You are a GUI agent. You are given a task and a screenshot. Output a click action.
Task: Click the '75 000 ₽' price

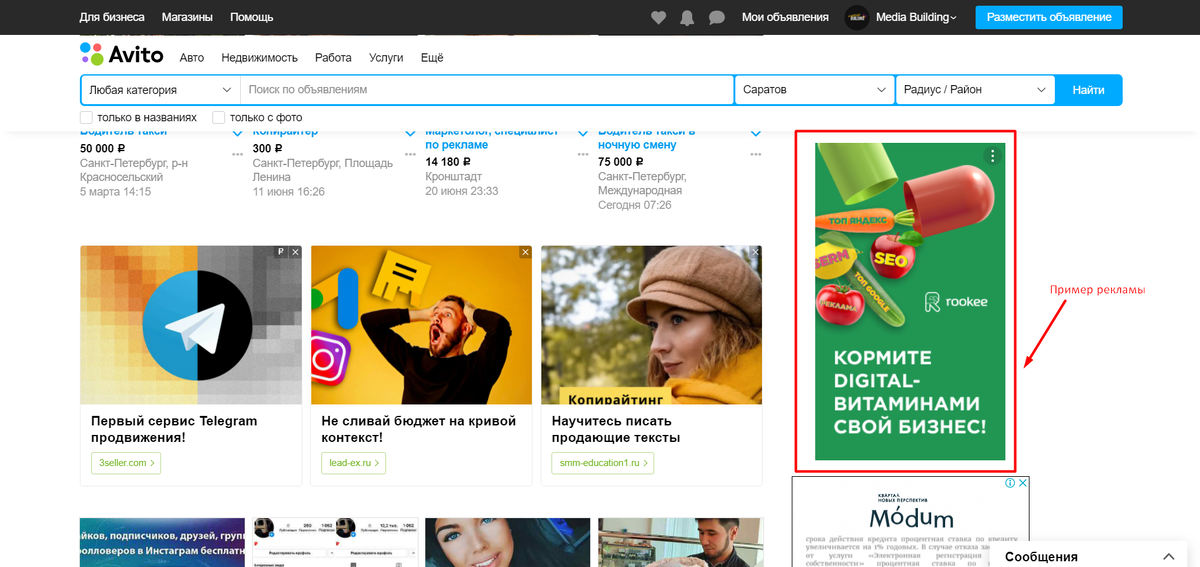(x=620, y=162)
